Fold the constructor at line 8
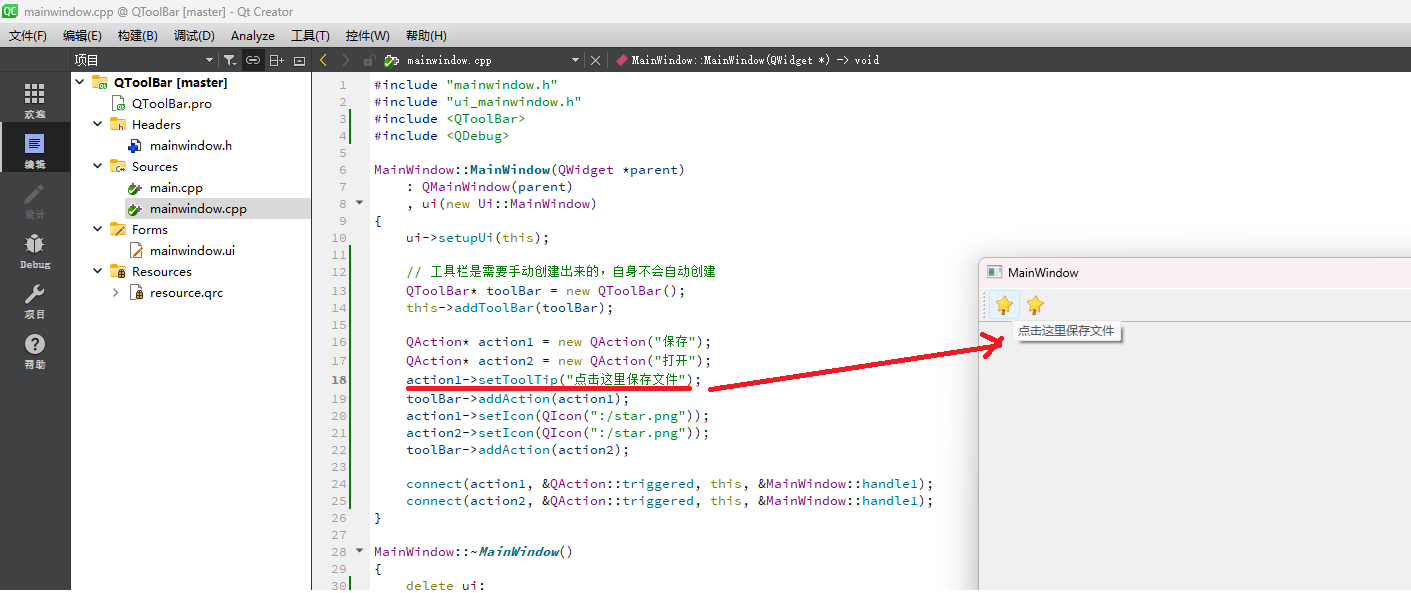The height and width of the screenshot is (593, 1411). point(360,203)
